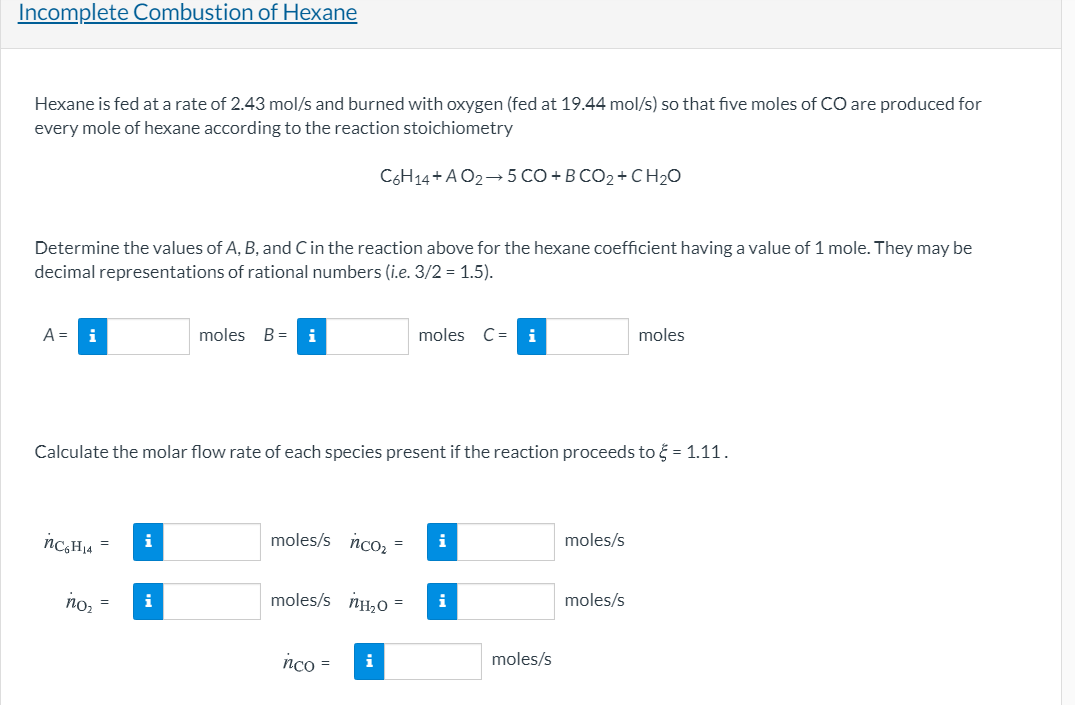The height and width of the screenshot is (705, 1075).
Task: Select the input field for coefficient B
Action: pyautogui.click(x=369, y=336)
